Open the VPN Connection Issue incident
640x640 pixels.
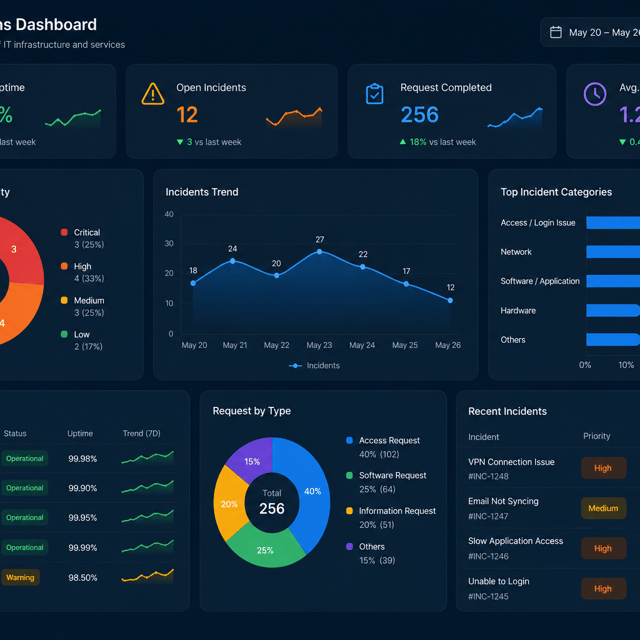coord(511,462)
